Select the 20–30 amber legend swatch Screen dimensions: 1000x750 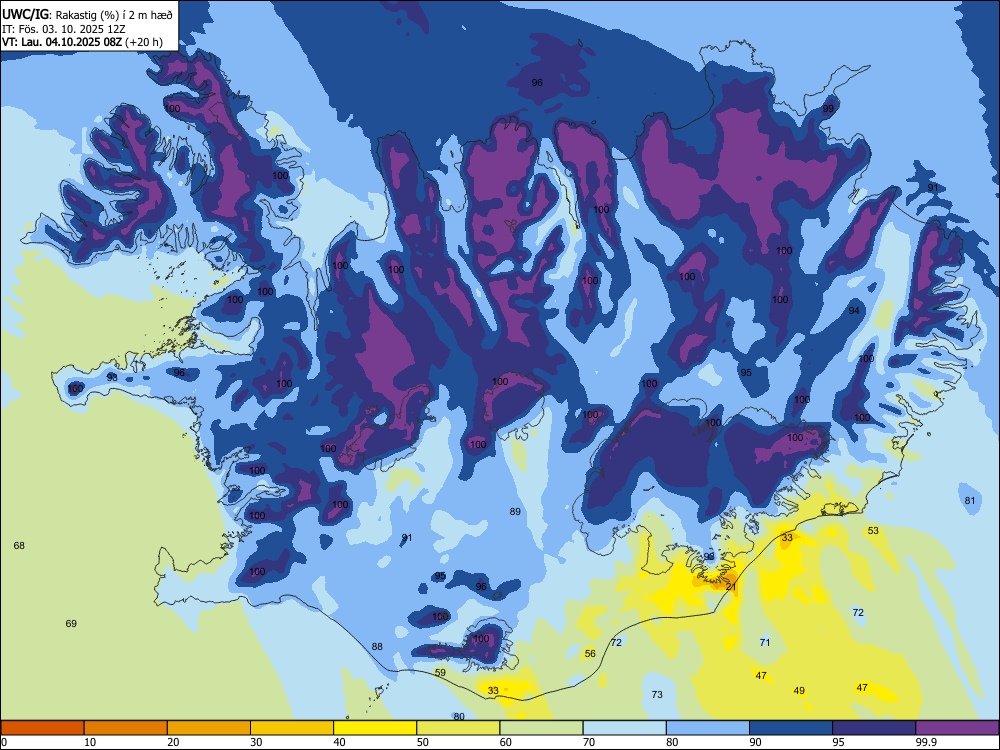[x=209, y=728]
